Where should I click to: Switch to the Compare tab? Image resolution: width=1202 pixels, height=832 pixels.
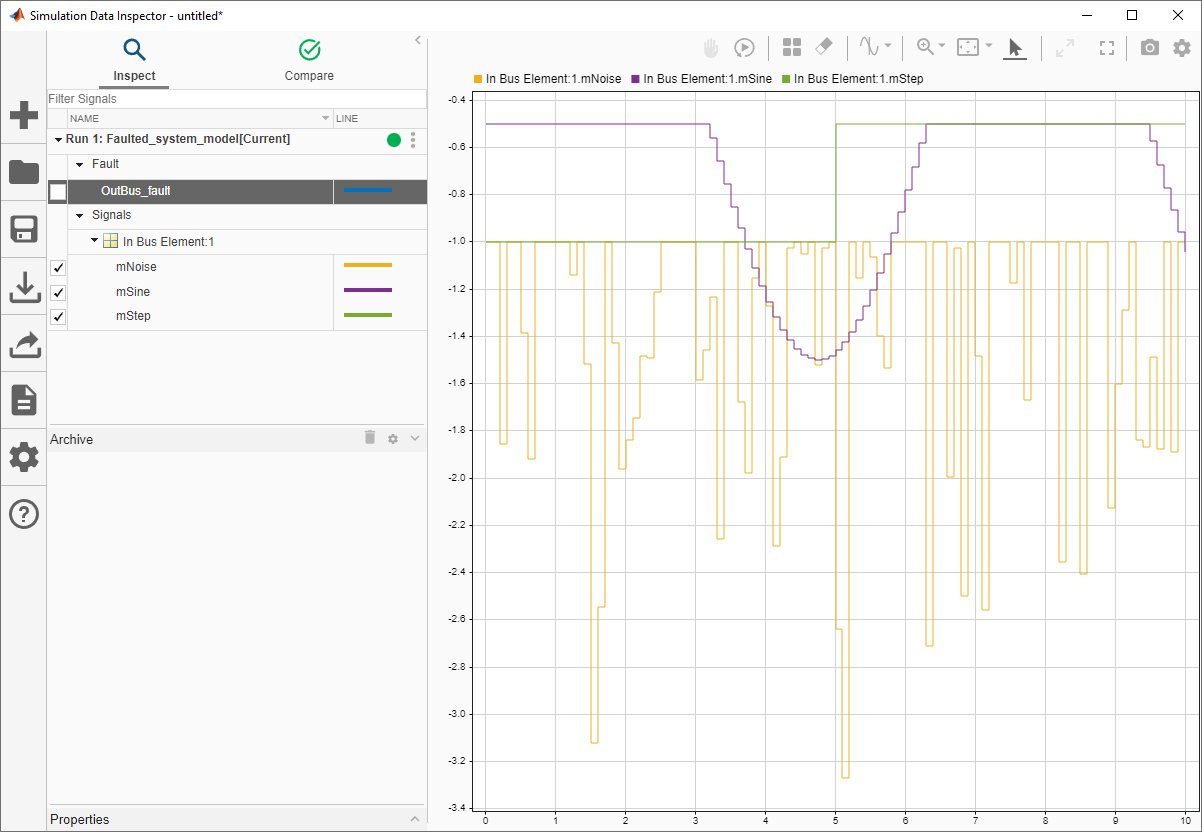309,60
